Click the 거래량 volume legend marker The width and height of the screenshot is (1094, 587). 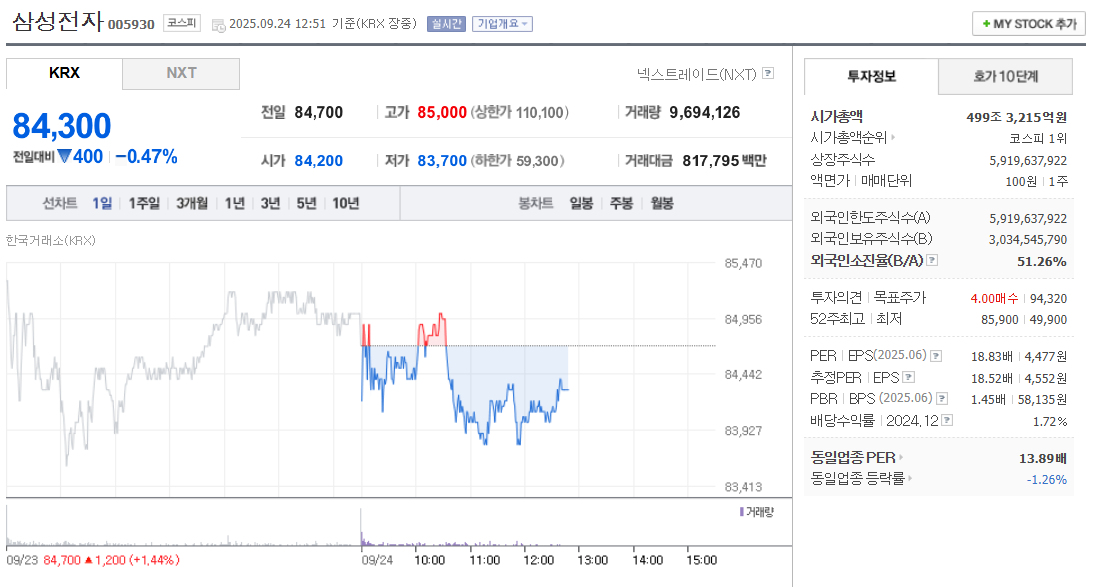pyautogui.click(x=741, y=512)
